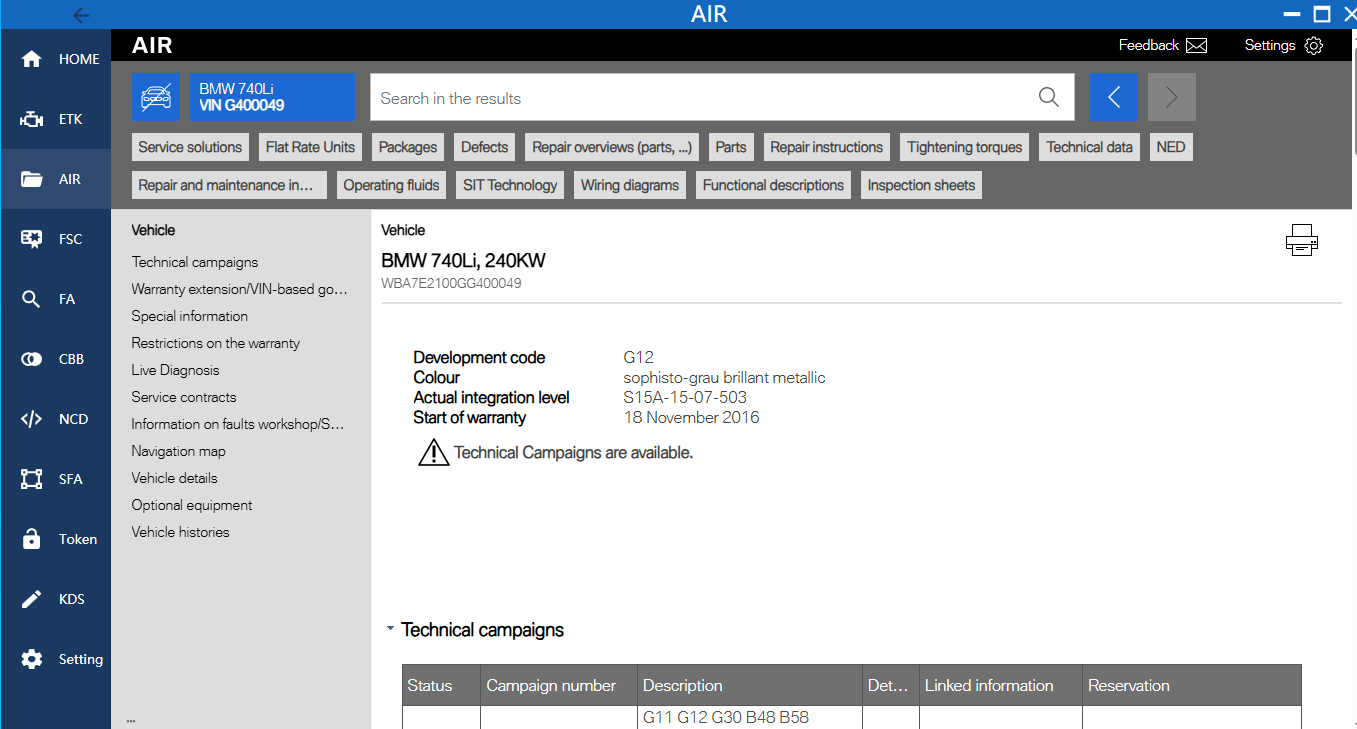Filter by Service solutions
Viewport: 1357px width, 729px height.
190,147
